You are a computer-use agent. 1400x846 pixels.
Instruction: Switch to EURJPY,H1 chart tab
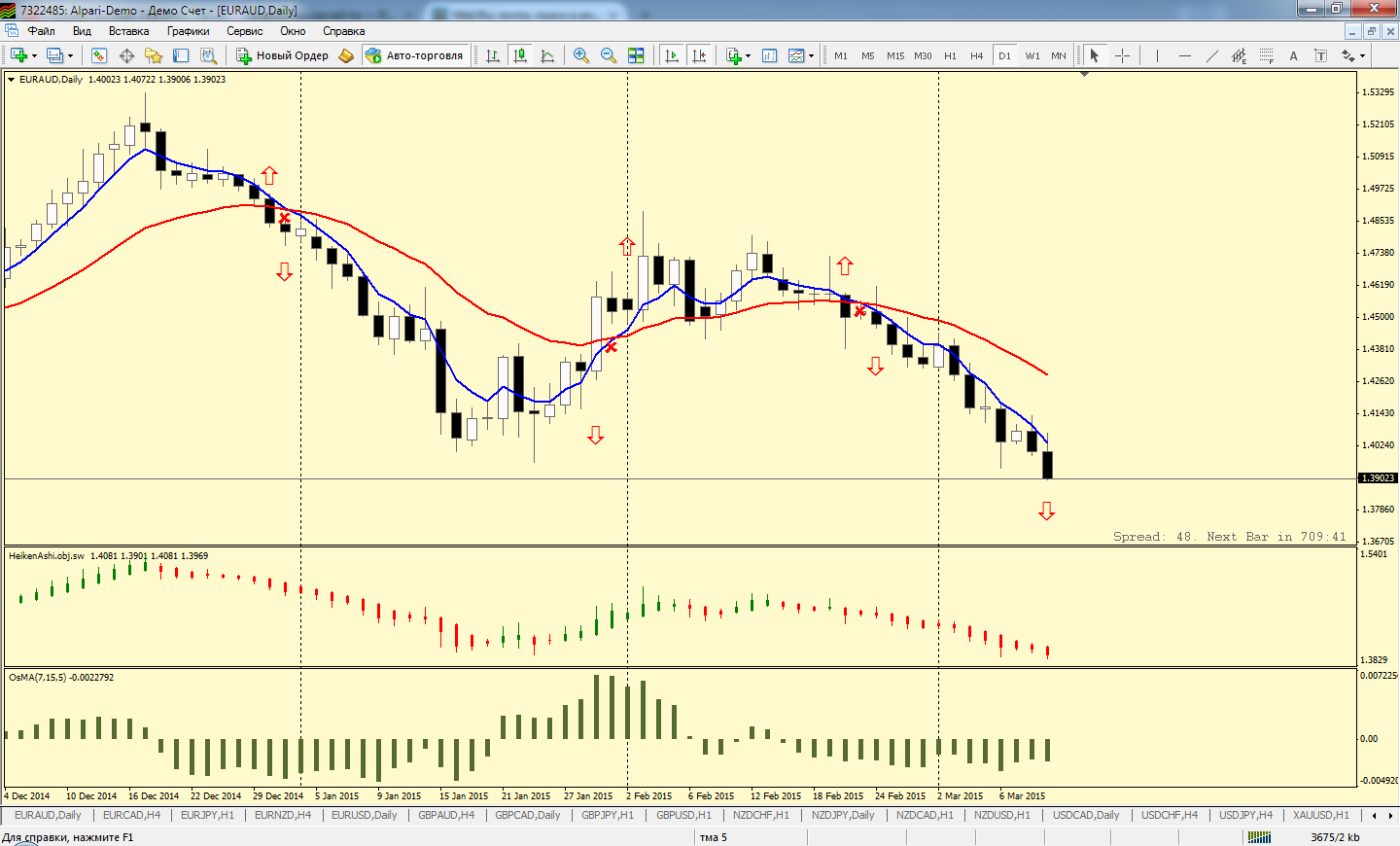click(207, 815)
